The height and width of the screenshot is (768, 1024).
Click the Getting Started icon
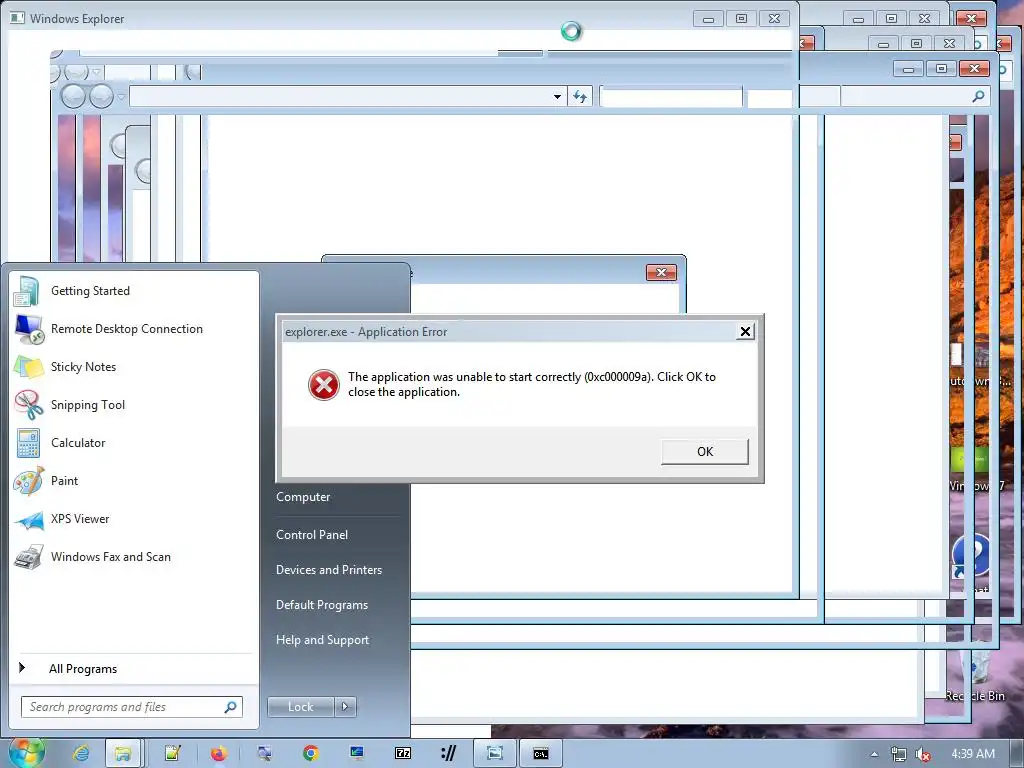point(27,291)
